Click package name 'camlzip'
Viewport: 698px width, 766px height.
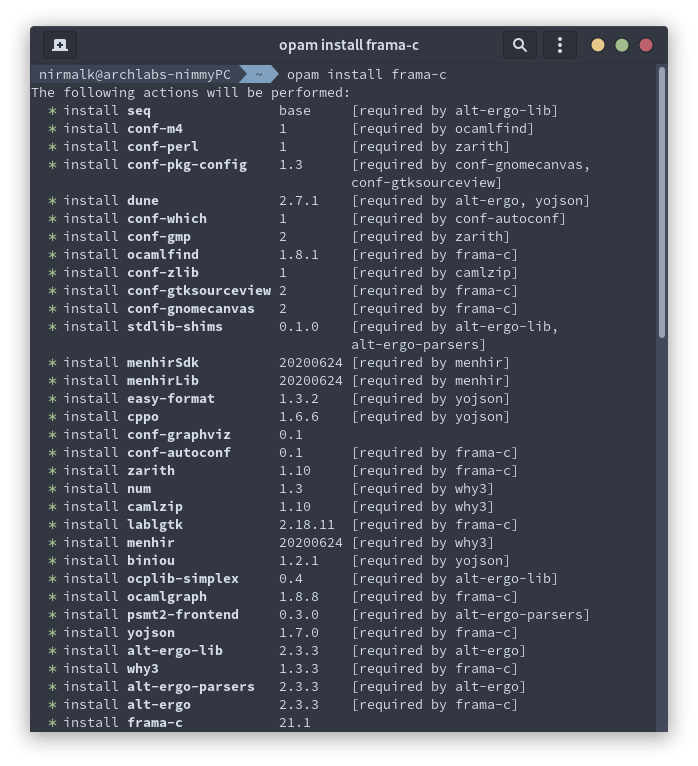coord(155,507)
